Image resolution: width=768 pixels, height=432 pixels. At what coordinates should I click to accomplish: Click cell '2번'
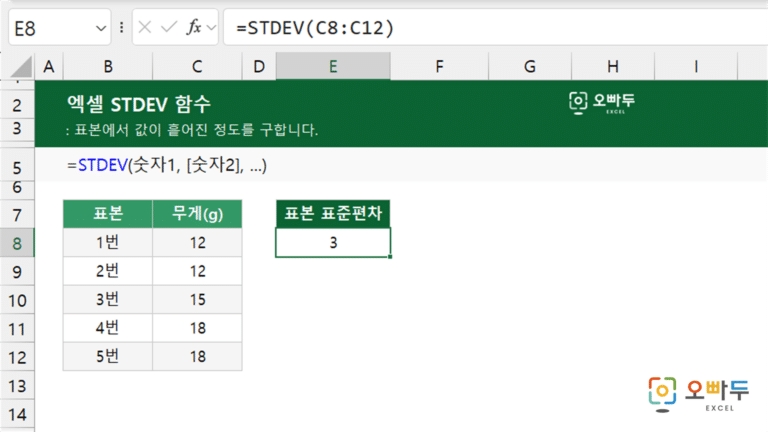[x=108, y=271]
